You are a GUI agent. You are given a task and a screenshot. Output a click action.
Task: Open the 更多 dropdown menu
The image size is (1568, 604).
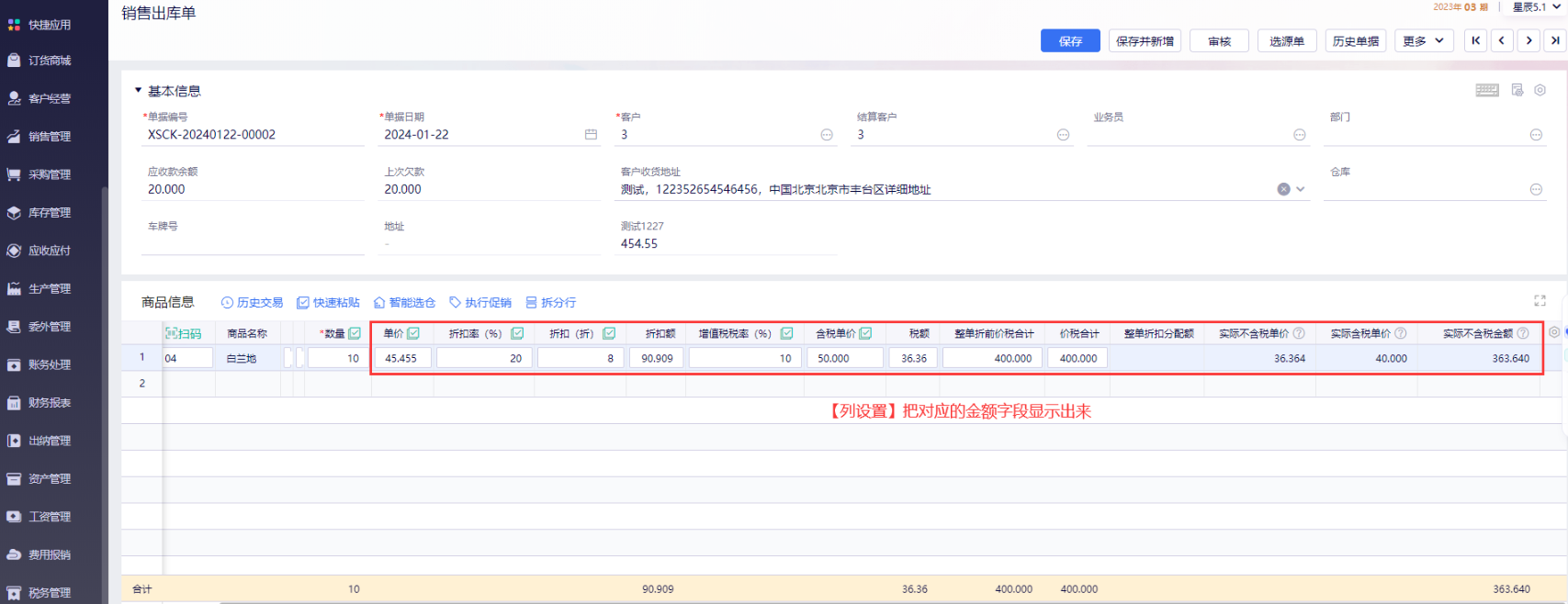click(x=1424, y=40)
